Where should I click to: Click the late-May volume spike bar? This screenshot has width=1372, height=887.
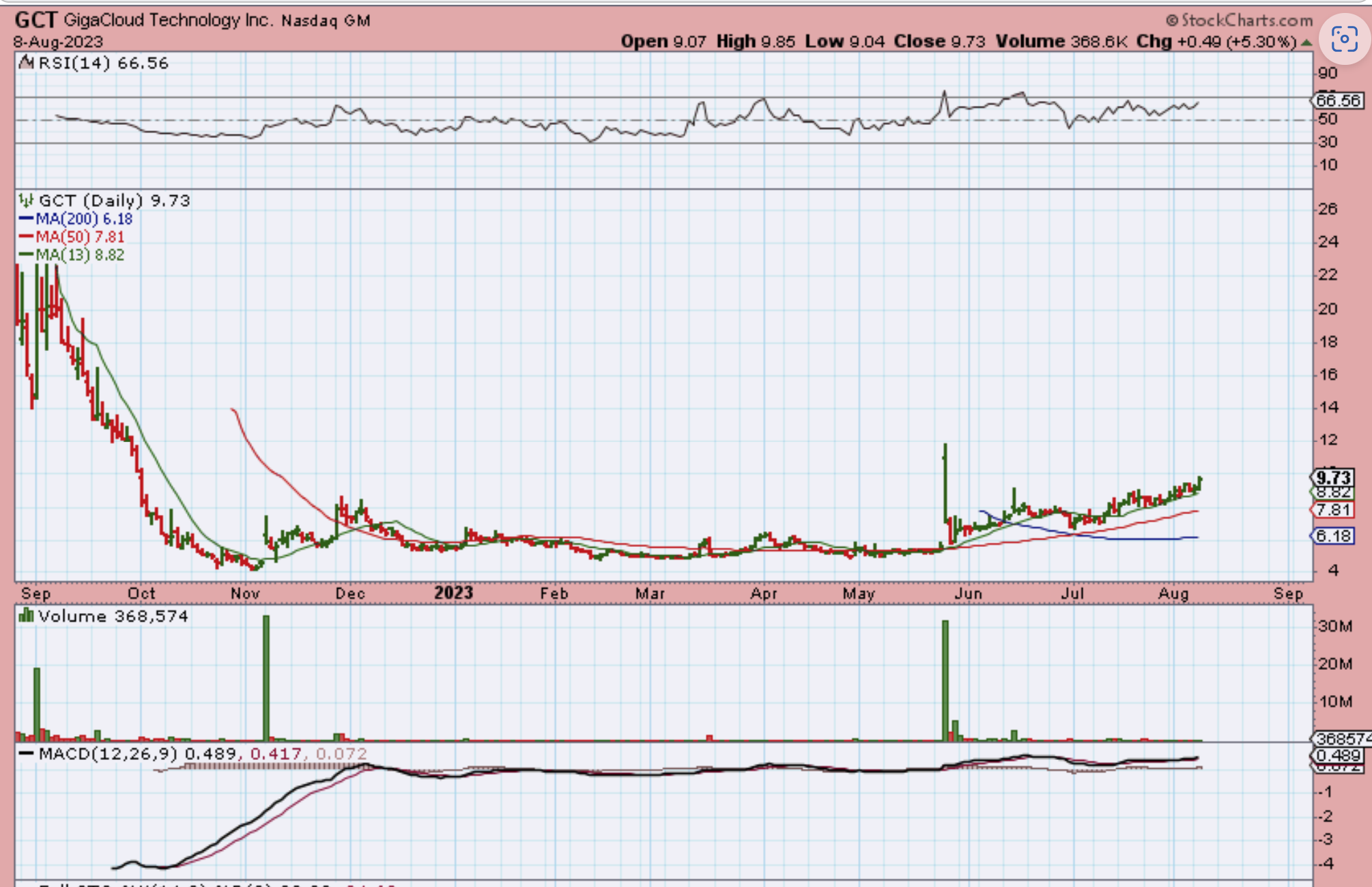(945, 679)
